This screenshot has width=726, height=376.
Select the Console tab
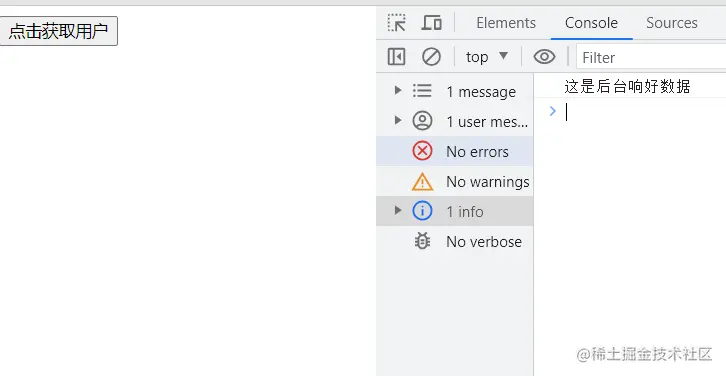pyautogui.click(x=591, y=23)
